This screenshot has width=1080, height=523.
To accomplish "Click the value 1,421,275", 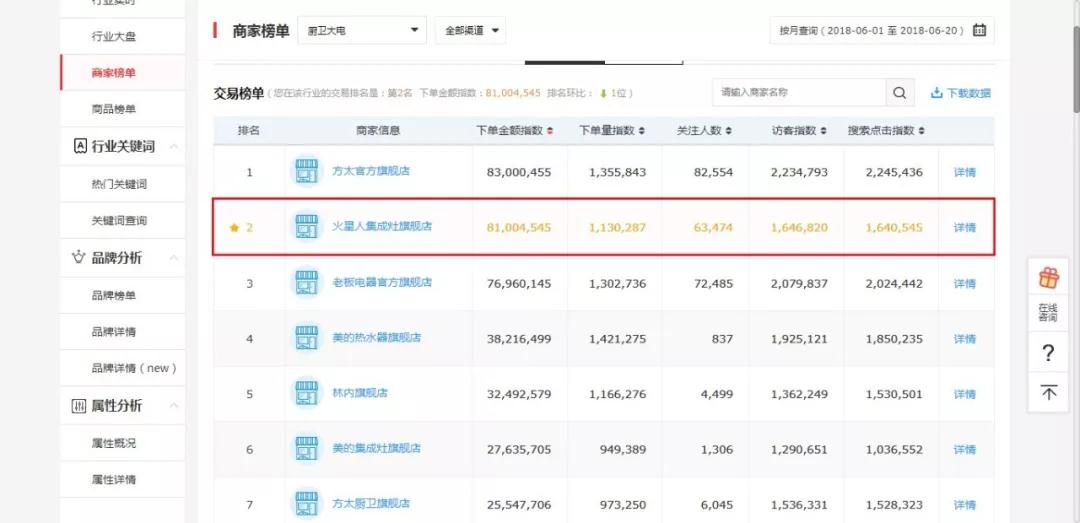I will 617,339.
